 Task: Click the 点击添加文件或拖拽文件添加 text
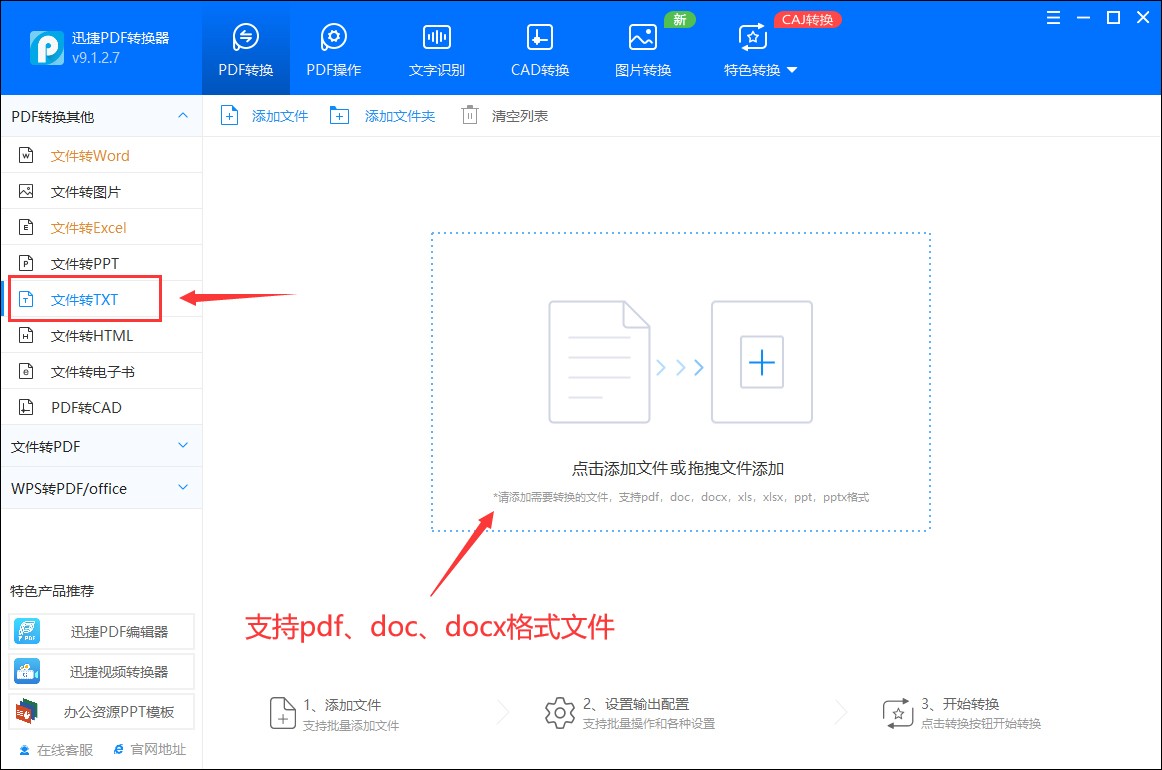pyautogui.click(x=678, y=468)
